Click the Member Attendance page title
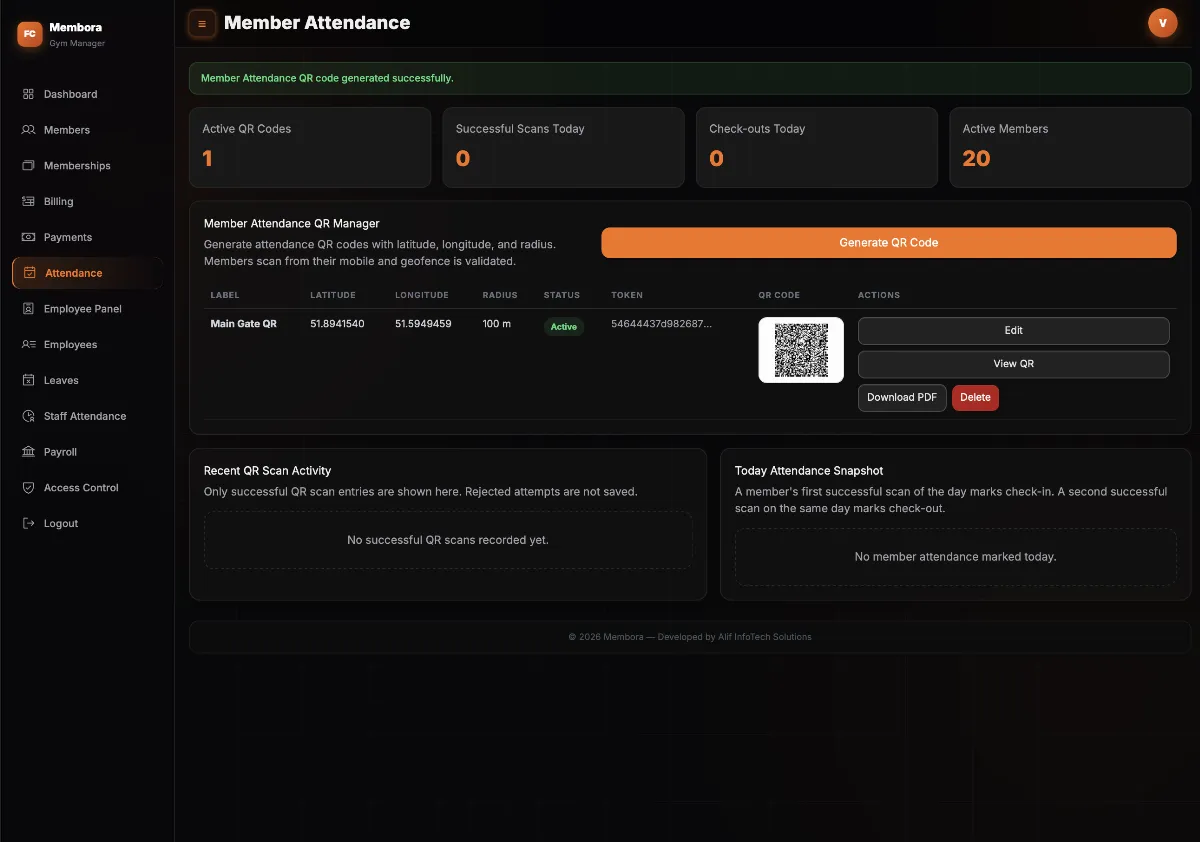The height and width of the screenshot is (842, 1200). [317, 22]
